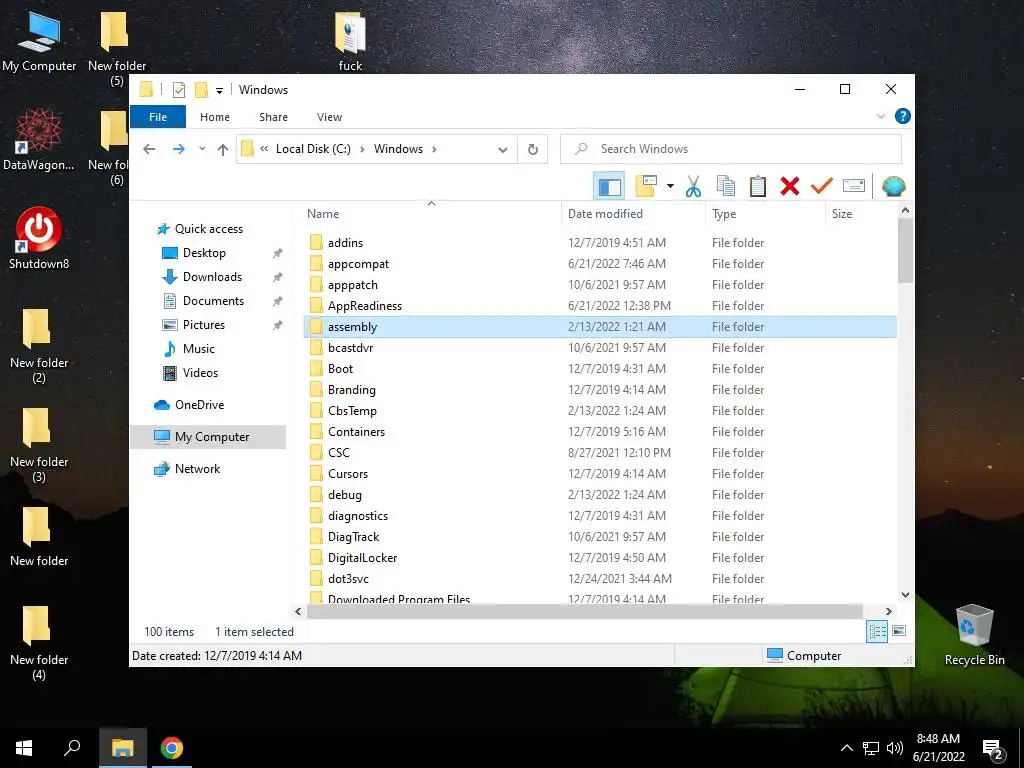Select the Shutdown8 desktop icon
The image size is (1024, 768).
(x=39, y=239)
